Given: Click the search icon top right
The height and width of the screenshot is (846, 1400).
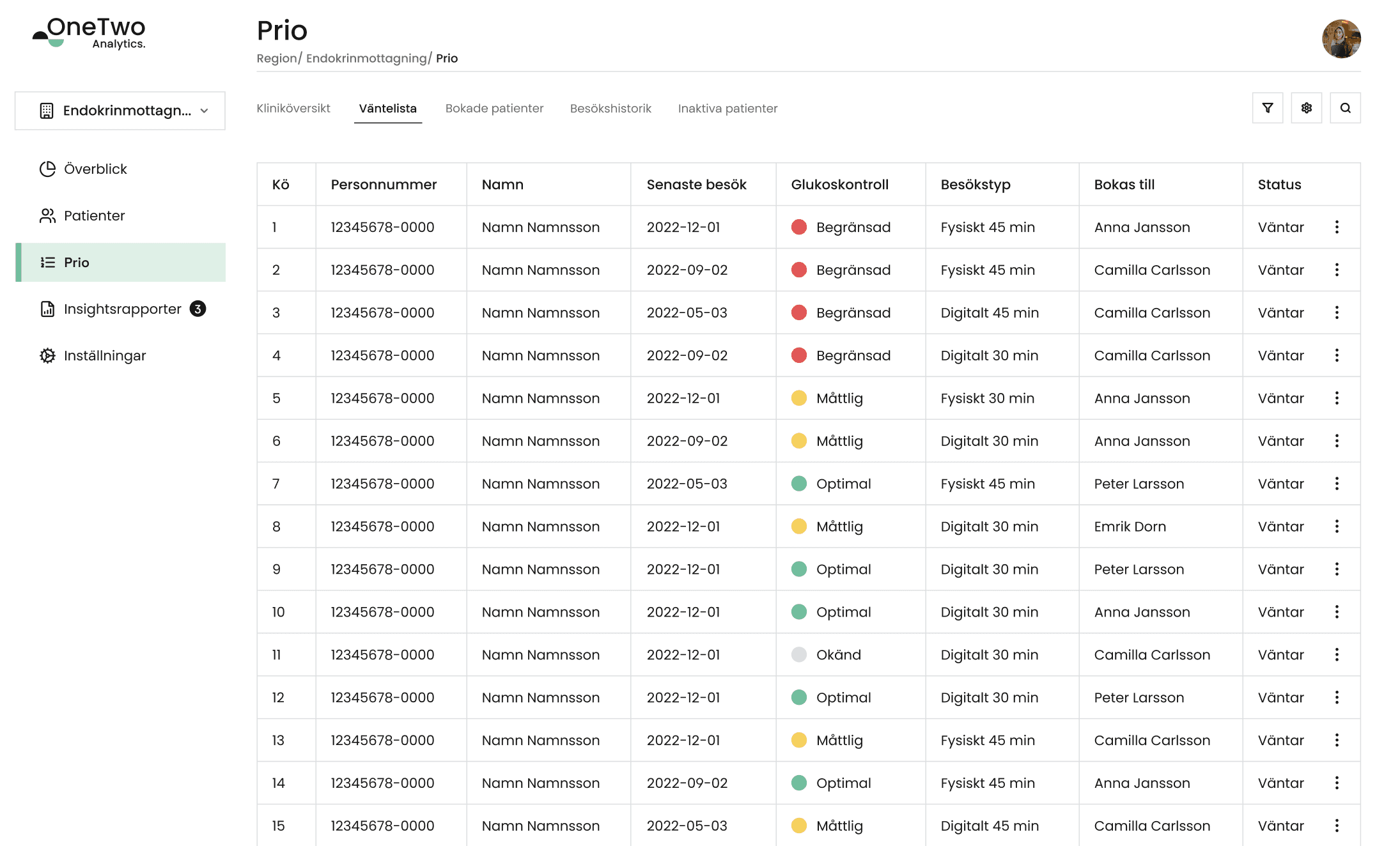Looking at the screenshot, I should [1345, 108].
